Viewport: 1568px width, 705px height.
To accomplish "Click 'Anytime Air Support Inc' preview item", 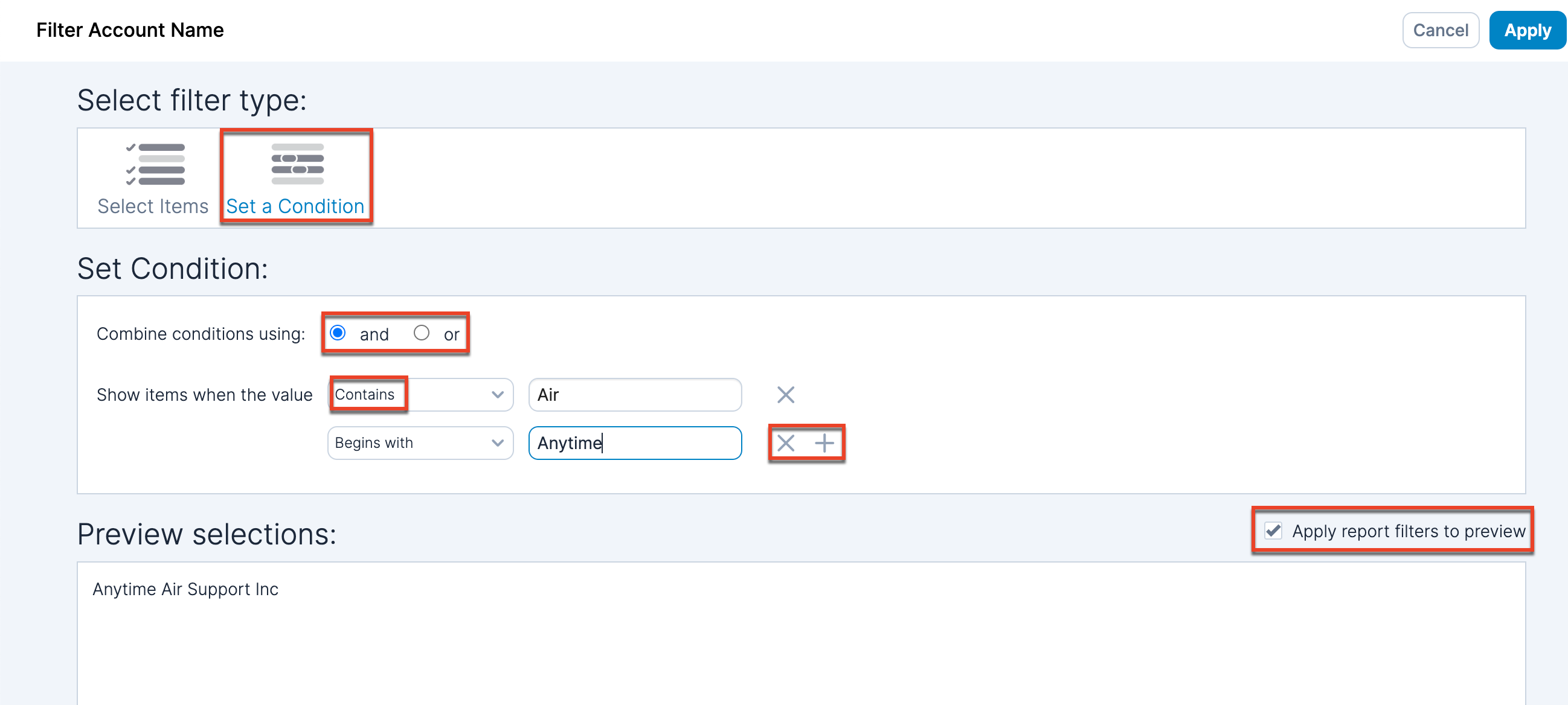I will click(185, 589).
